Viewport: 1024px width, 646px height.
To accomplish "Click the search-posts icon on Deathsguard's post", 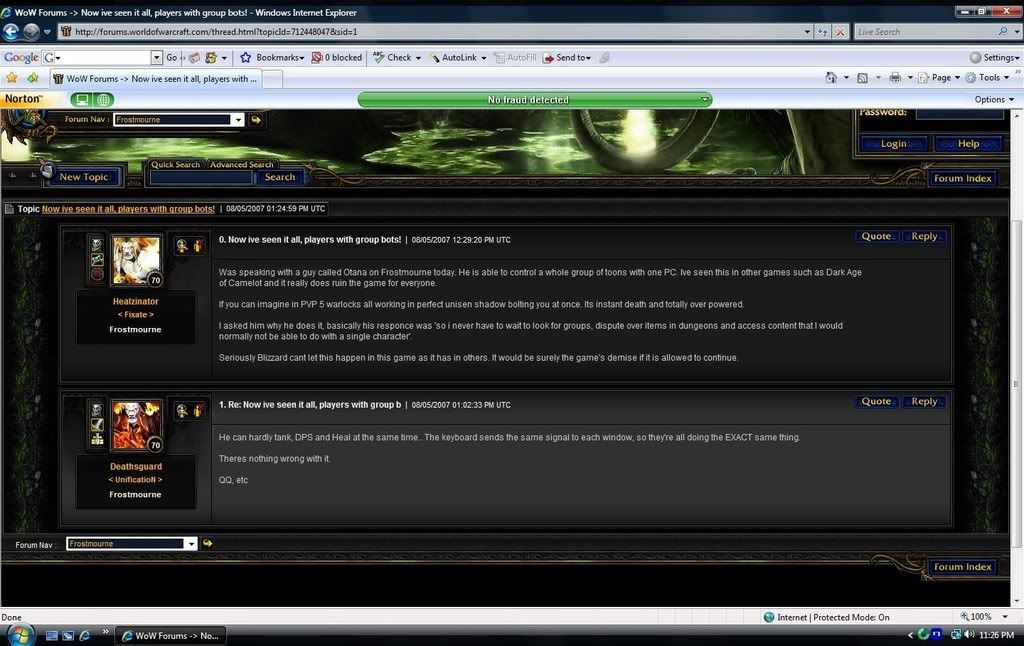I will coord(182,411).
